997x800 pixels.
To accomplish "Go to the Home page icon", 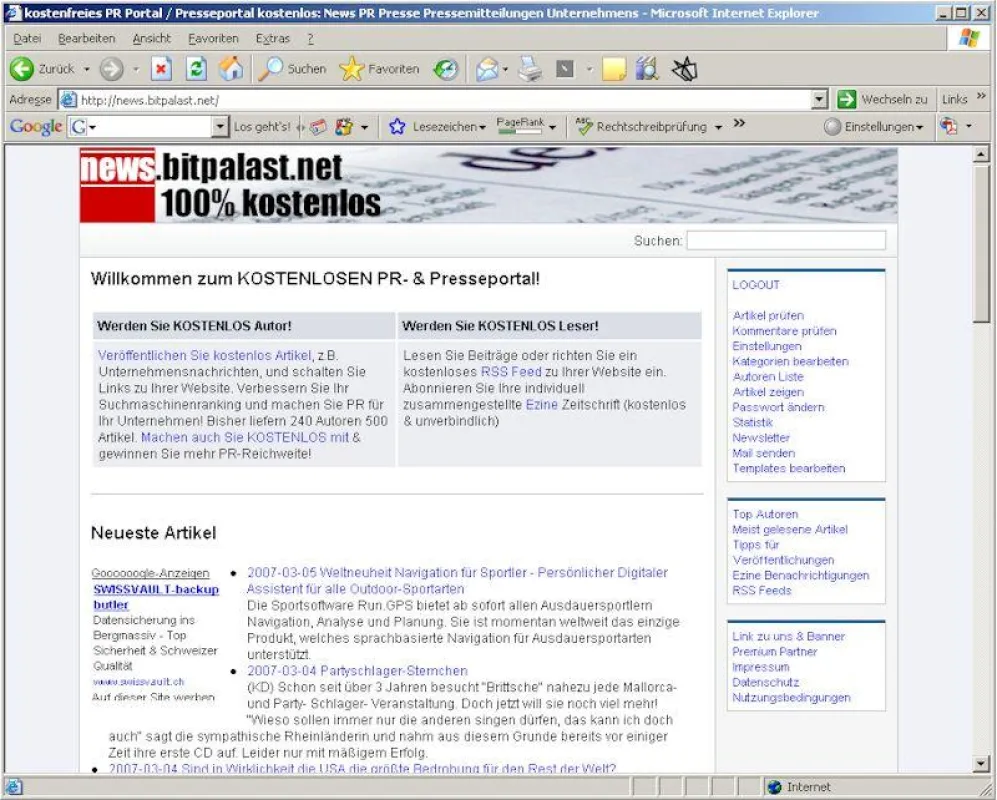I will 231,69.
